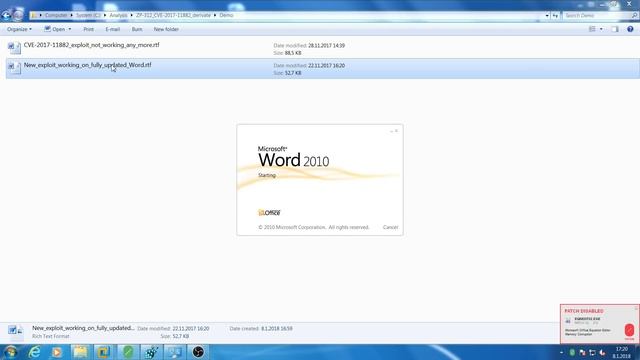Select file New_exploit_working_on_fully_updated_Word.rtf

(x=87, y=65)
